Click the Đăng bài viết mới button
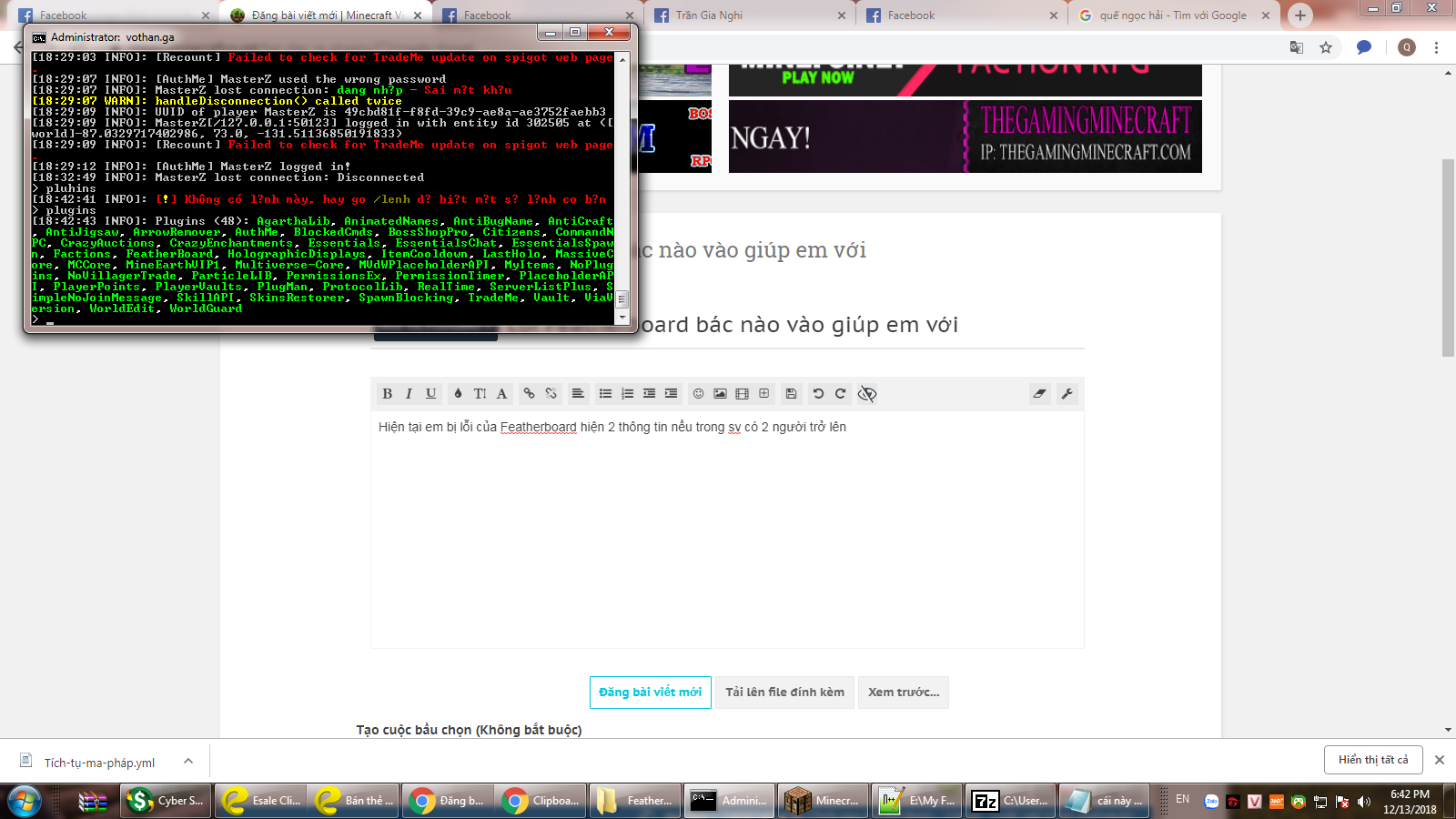The height and width of the screenshot is (819, 1456). click(650, 693)
